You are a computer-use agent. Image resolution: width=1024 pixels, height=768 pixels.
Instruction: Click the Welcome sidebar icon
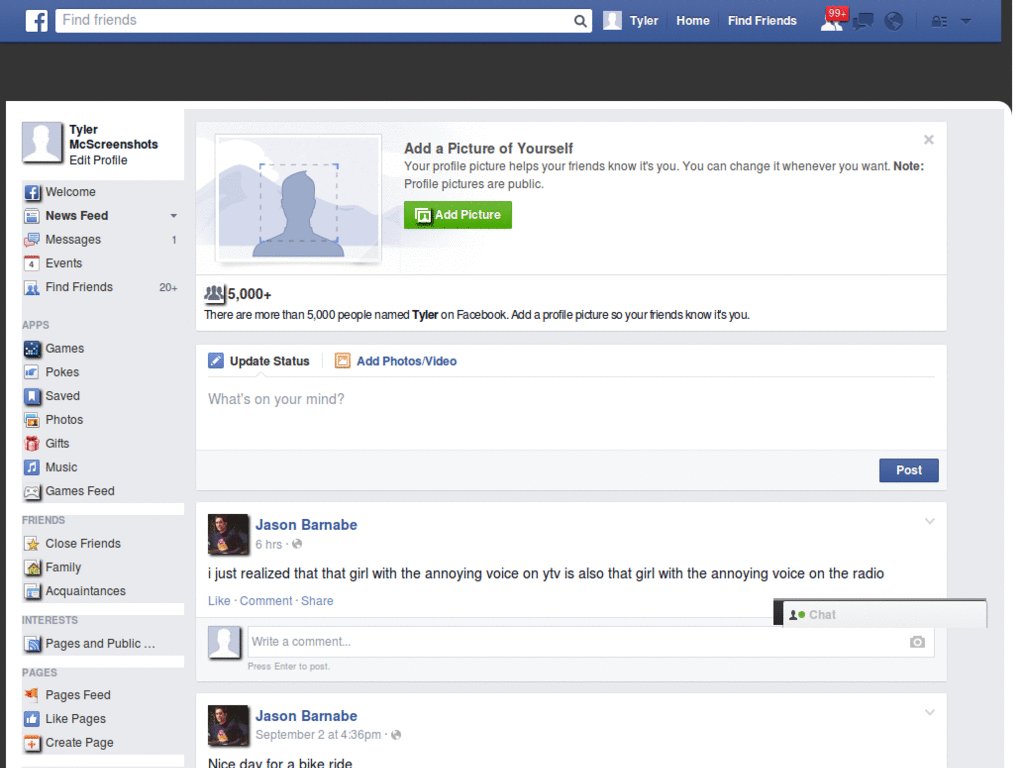click(32, 192)
